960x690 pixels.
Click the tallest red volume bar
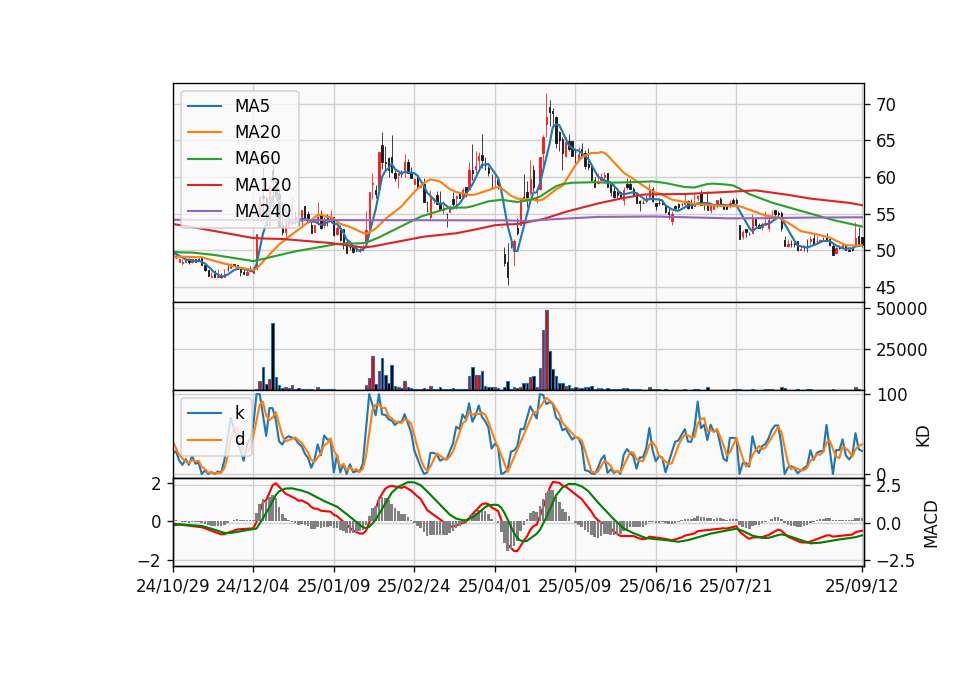pyautogui.click(x=547, y=350)
